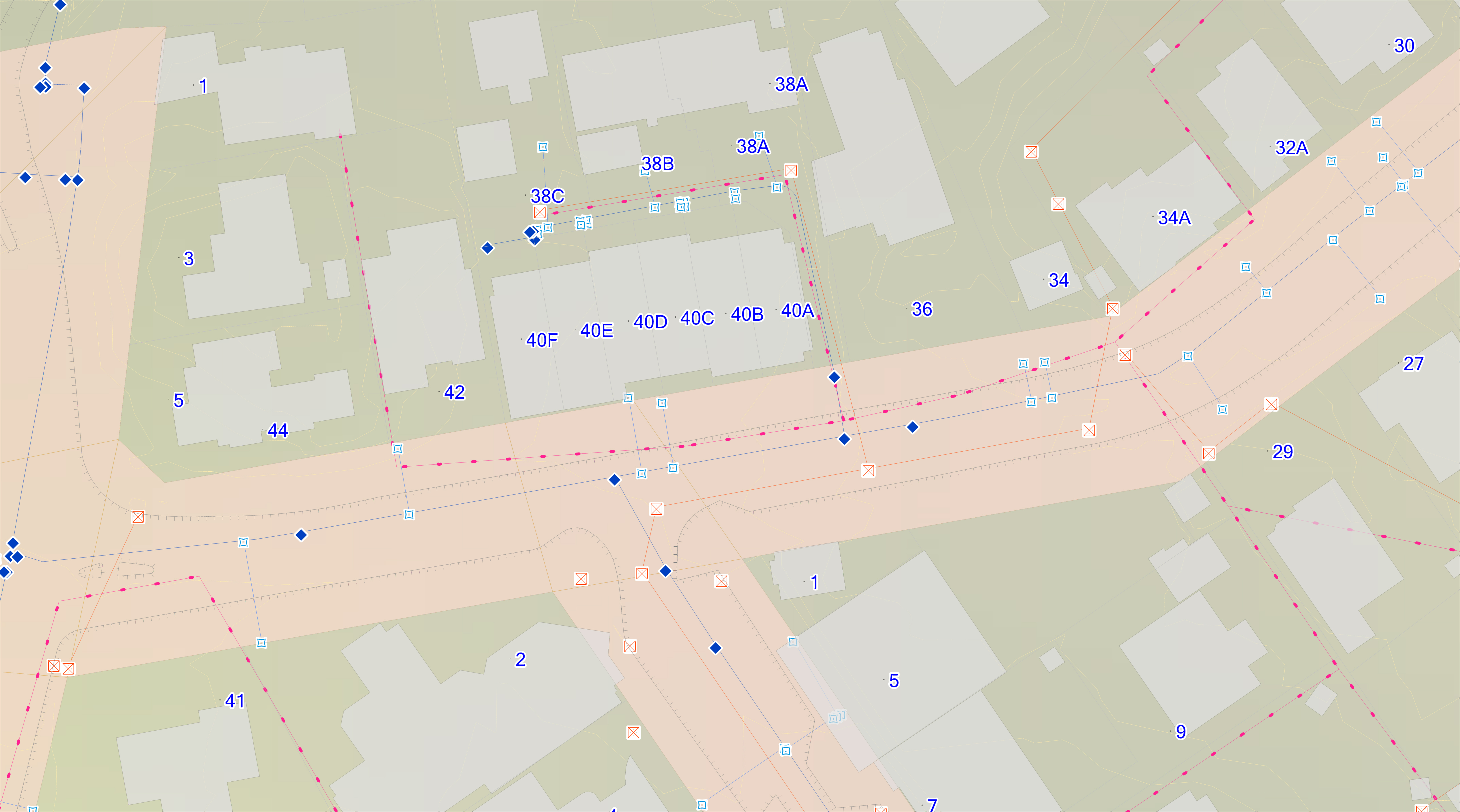1460x812 pixels.
Task: Click the blue diamond marker nearest the 40A label
Action: coord(834,377)
